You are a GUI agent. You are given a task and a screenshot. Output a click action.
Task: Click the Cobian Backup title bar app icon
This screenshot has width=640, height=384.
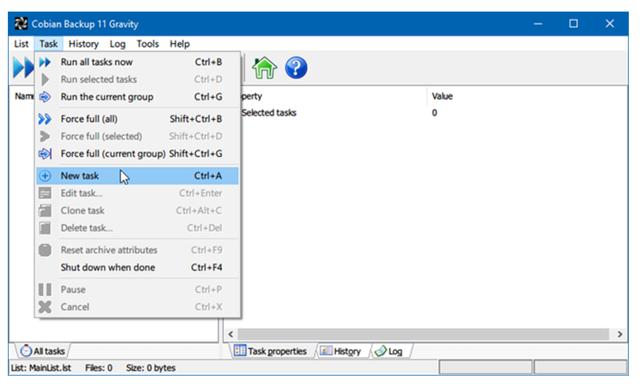coord(21,24)
